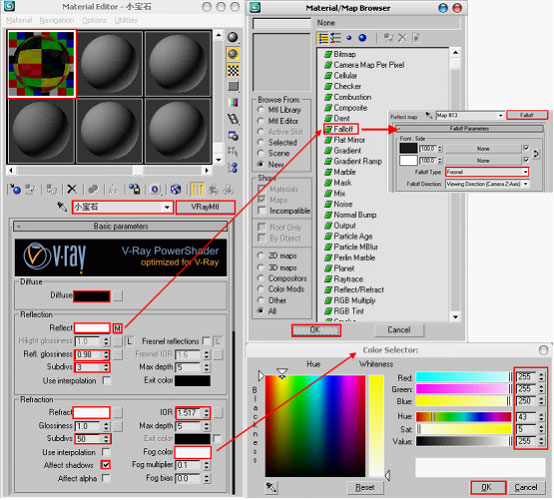Open Utilities menu

click(x=126, y=20)
